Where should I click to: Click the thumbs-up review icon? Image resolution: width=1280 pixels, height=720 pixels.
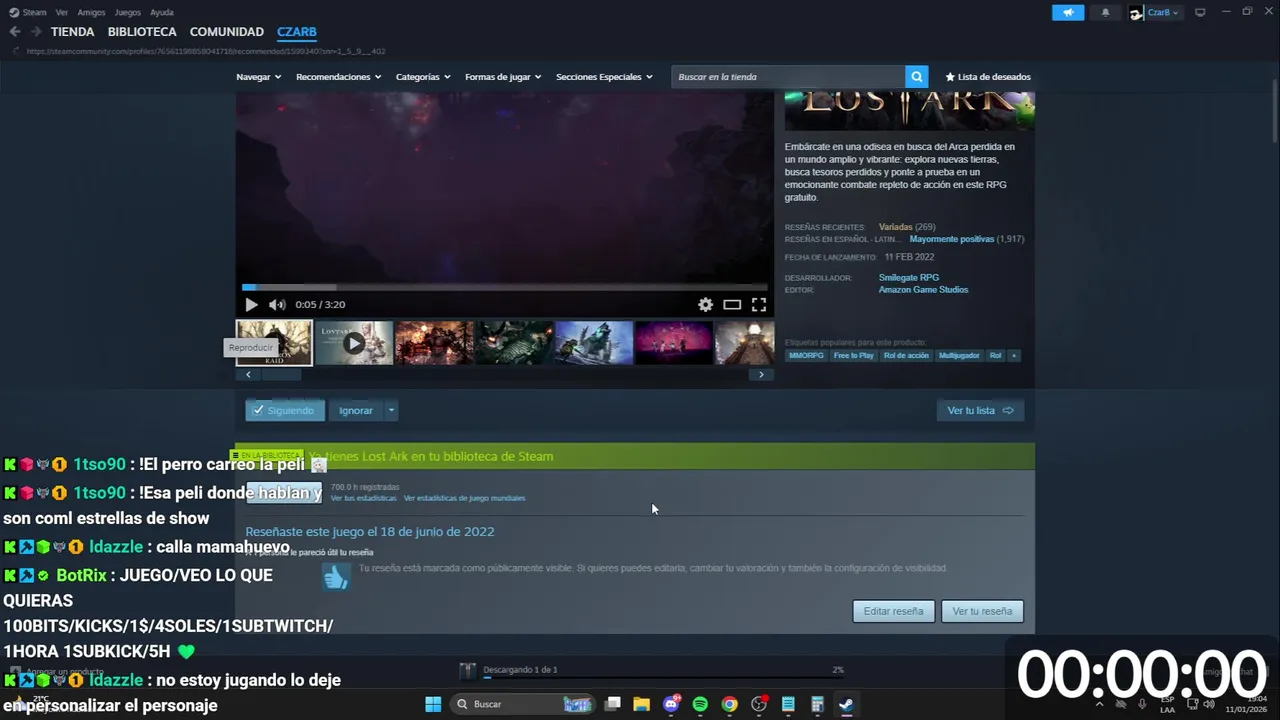click(336, 576)
